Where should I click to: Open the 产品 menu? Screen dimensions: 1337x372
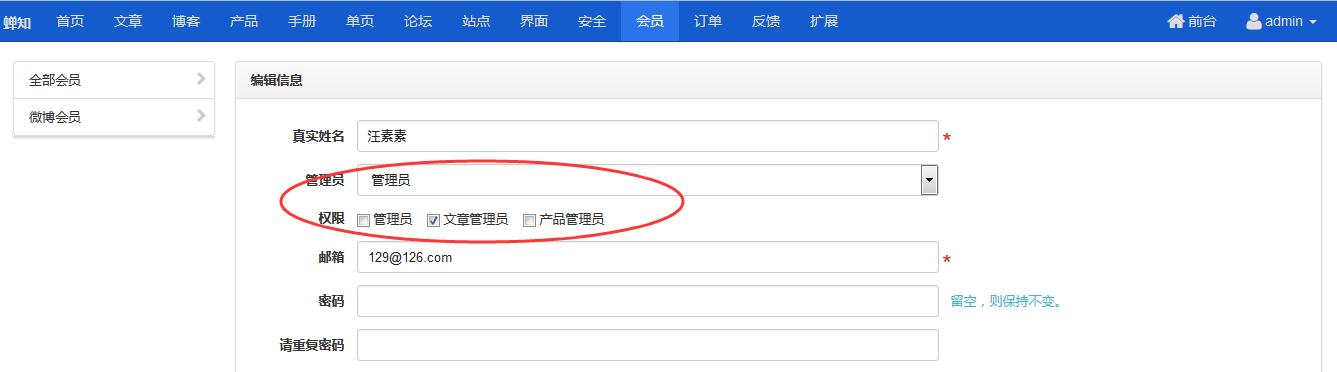[x=244, y=21]
